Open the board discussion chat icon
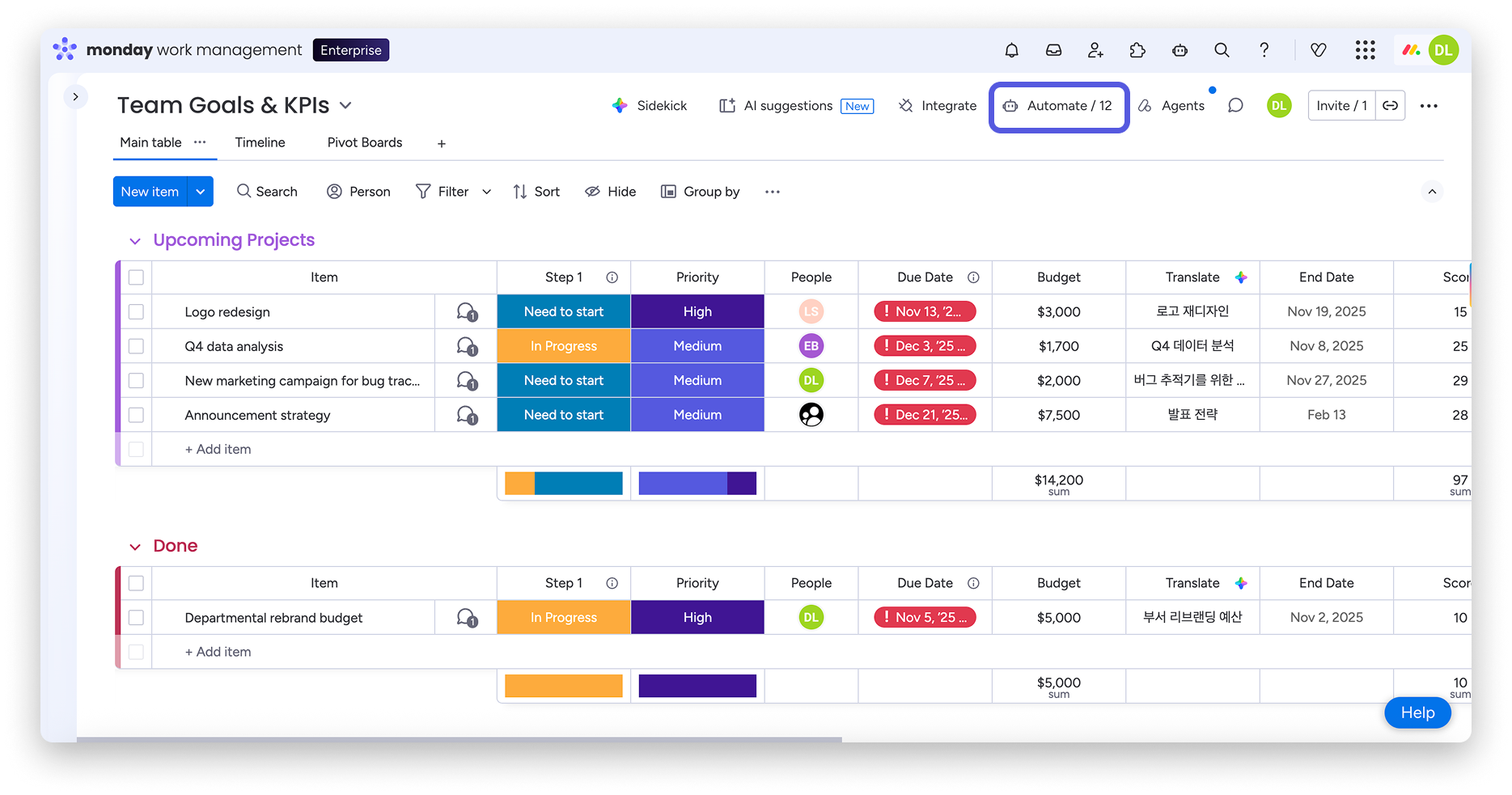This screenshot has height=795, width=1512. [1235, 106]
